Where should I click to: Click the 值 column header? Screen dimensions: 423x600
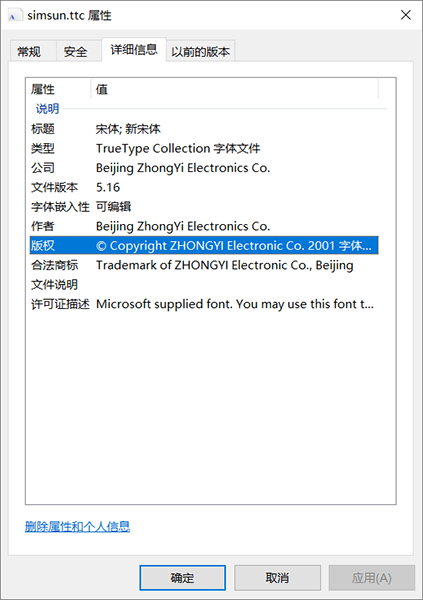click(x=235, y=89)
